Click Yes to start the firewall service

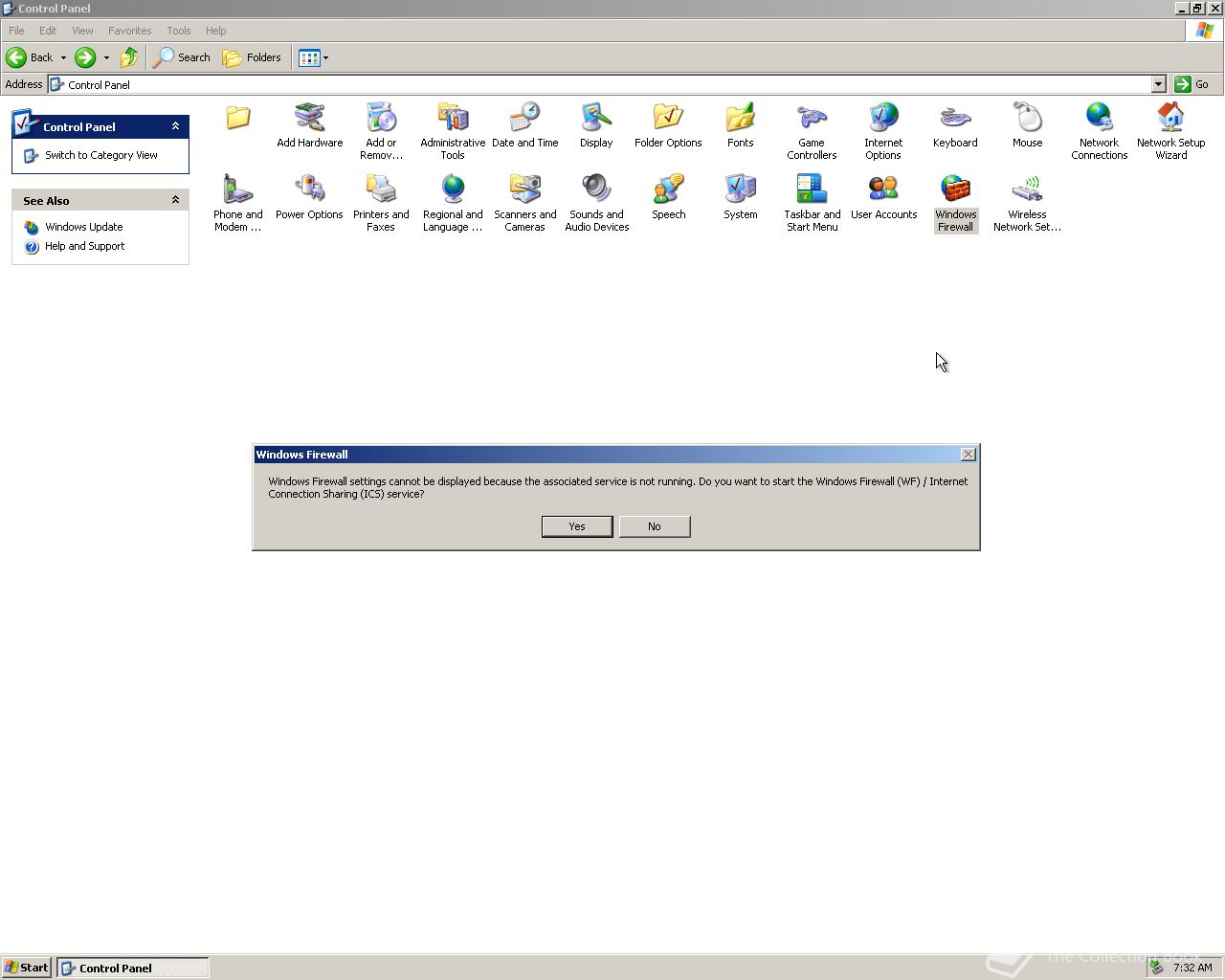pos(577,526)
